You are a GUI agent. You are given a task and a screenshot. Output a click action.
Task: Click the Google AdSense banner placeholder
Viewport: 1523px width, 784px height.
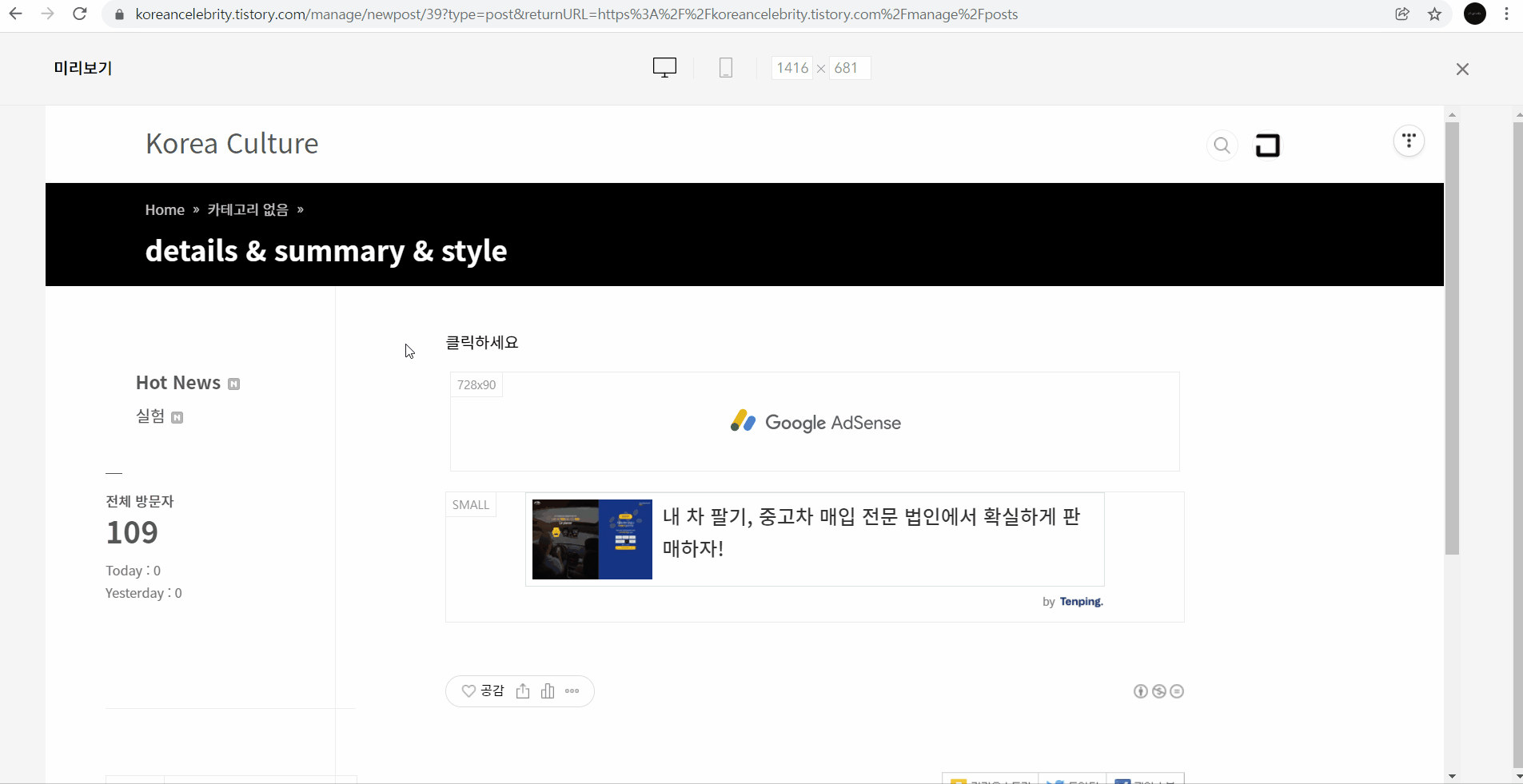pos(815,422)
